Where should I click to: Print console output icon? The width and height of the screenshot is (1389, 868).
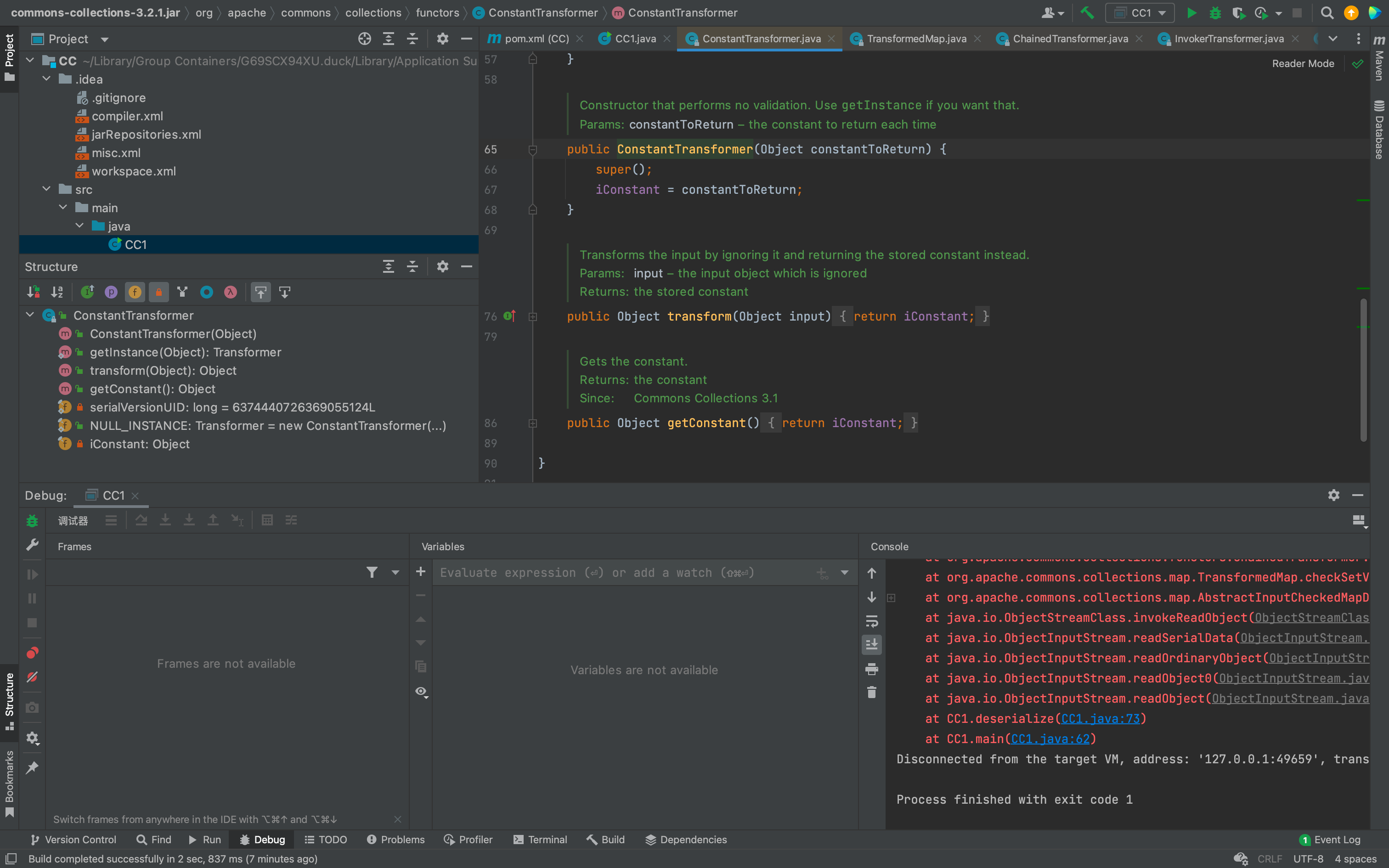click(871, 669)
